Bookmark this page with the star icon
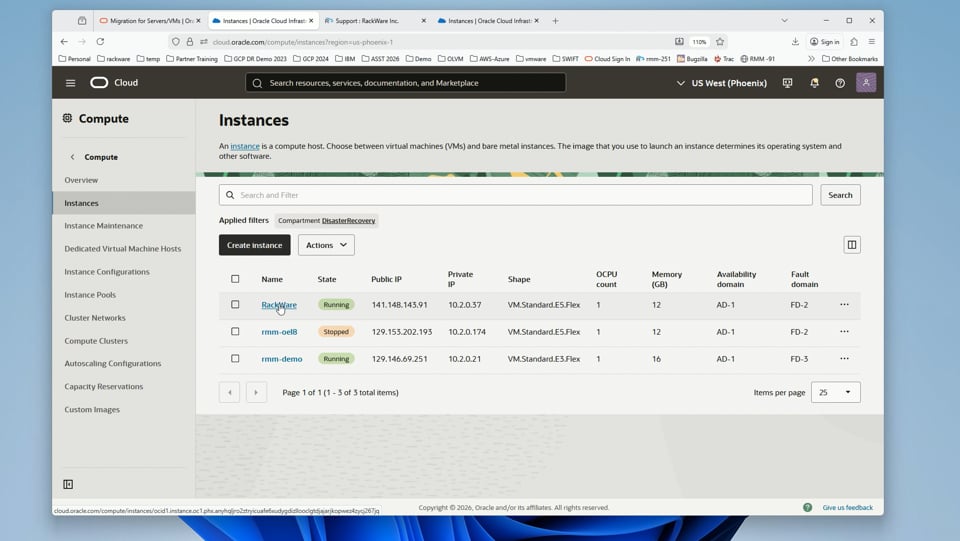Viewport: 960px width, 541px height. pyautogui.click(x=720, y=42)
